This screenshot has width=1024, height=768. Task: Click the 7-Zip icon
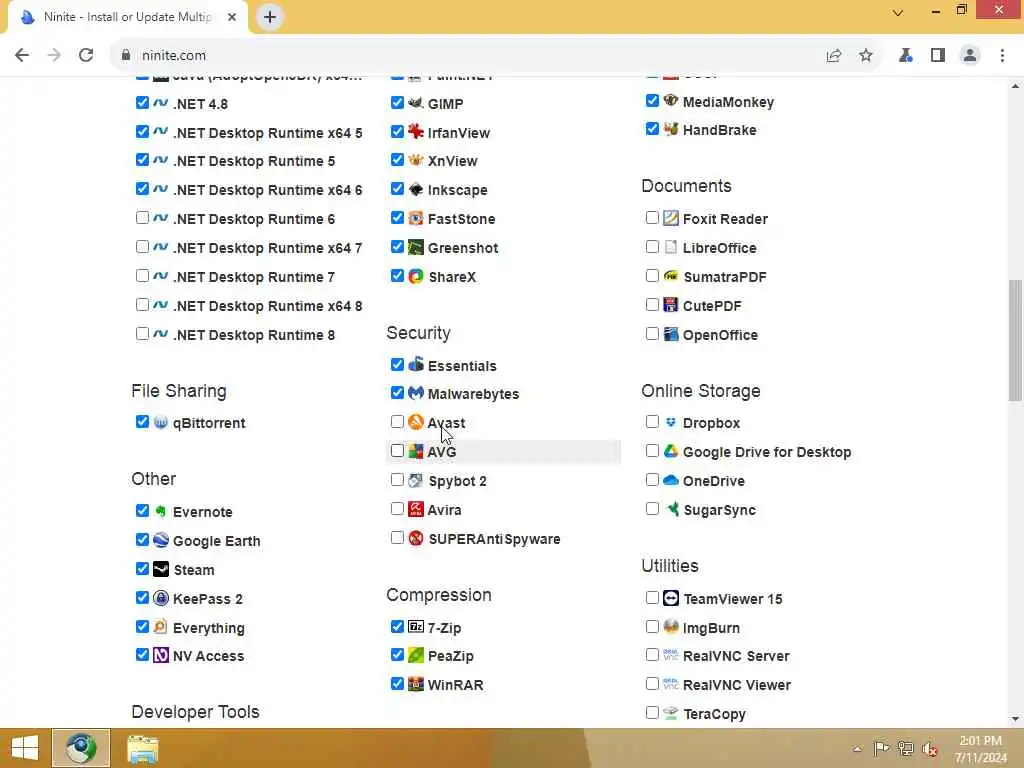(416, 627)
